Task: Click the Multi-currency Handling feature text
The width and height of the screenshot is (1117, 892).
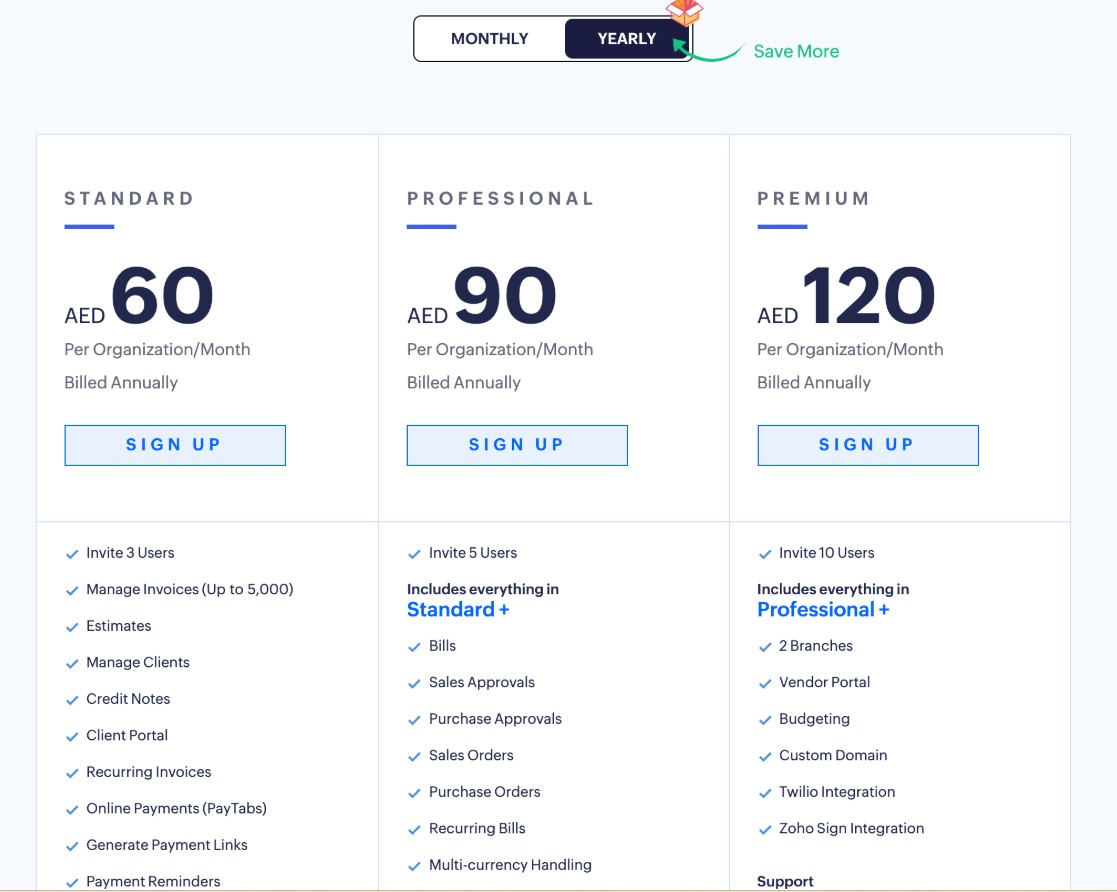Action: pos(510,865)
